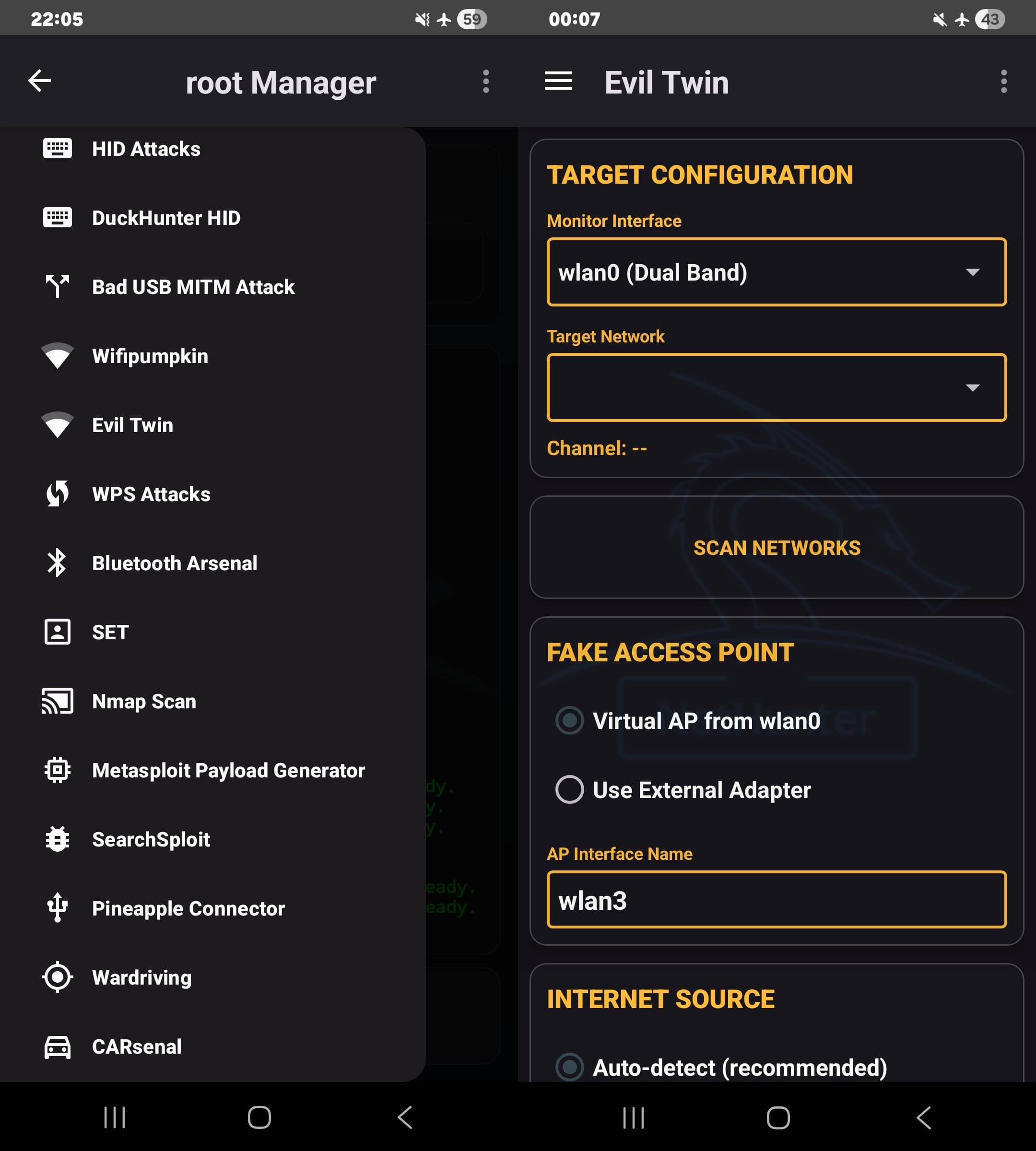Click the CARsenal car icon
Viewport: 1036px width, 1151px height.
pos(58,1046)
